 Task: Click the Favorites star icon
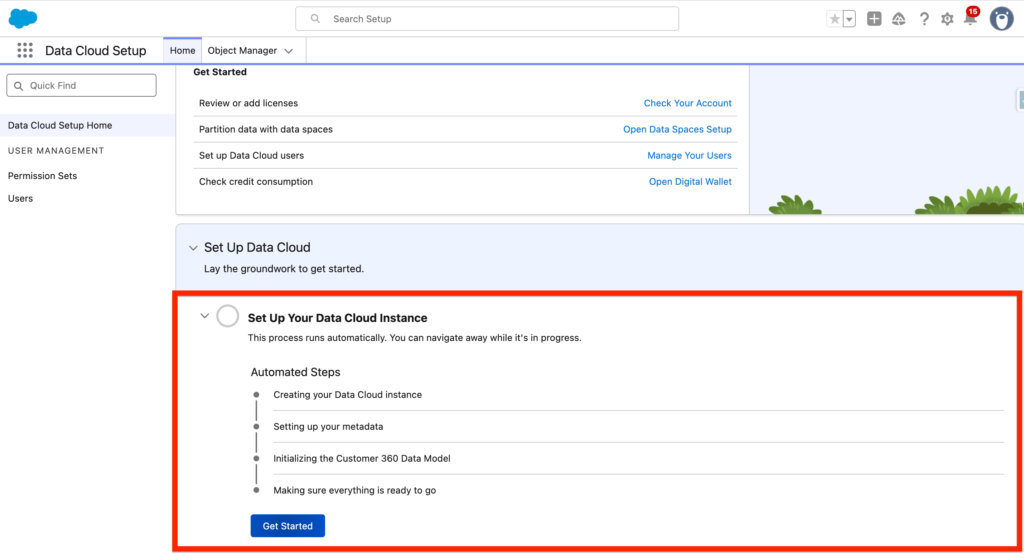point(834,19)
